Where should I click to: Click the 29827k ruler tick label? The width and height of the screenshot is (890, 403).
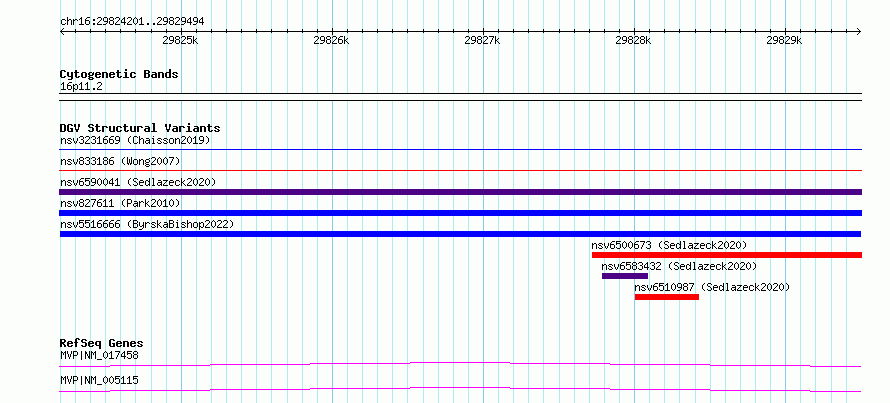[482, 40]
